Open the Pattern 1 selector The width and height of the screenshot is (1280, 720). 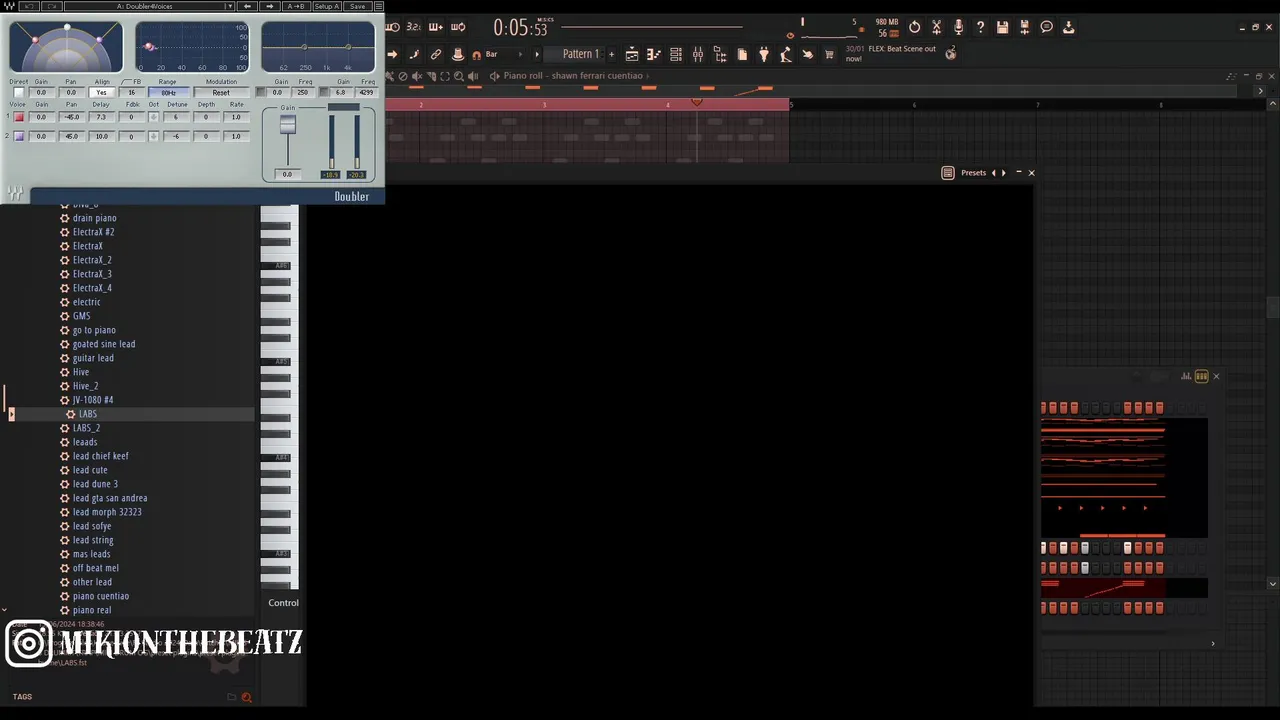click(x=580, y=54)
